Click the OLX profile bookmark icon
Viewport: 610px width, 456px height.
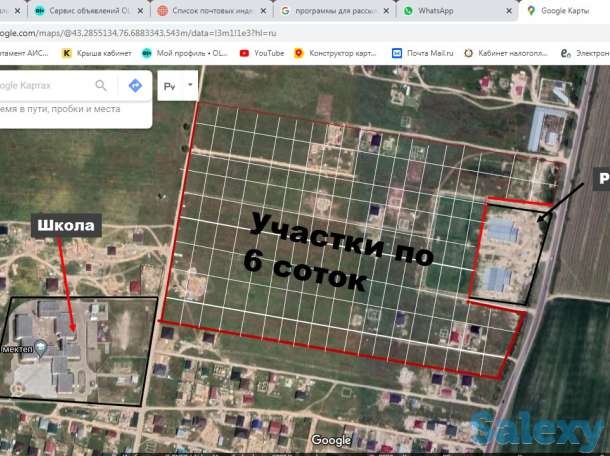tap(147, 53)
